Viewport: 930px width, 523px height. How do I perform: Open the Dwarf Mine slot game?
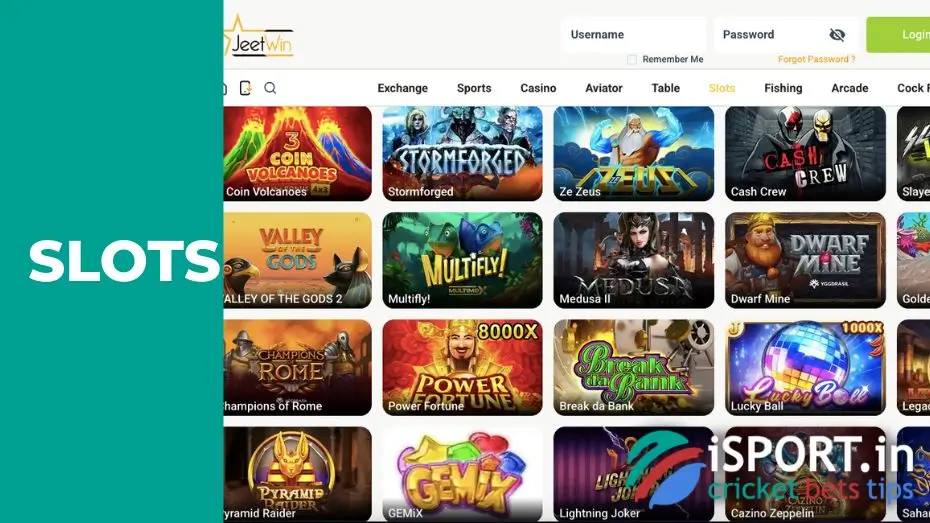click(805, 260)
